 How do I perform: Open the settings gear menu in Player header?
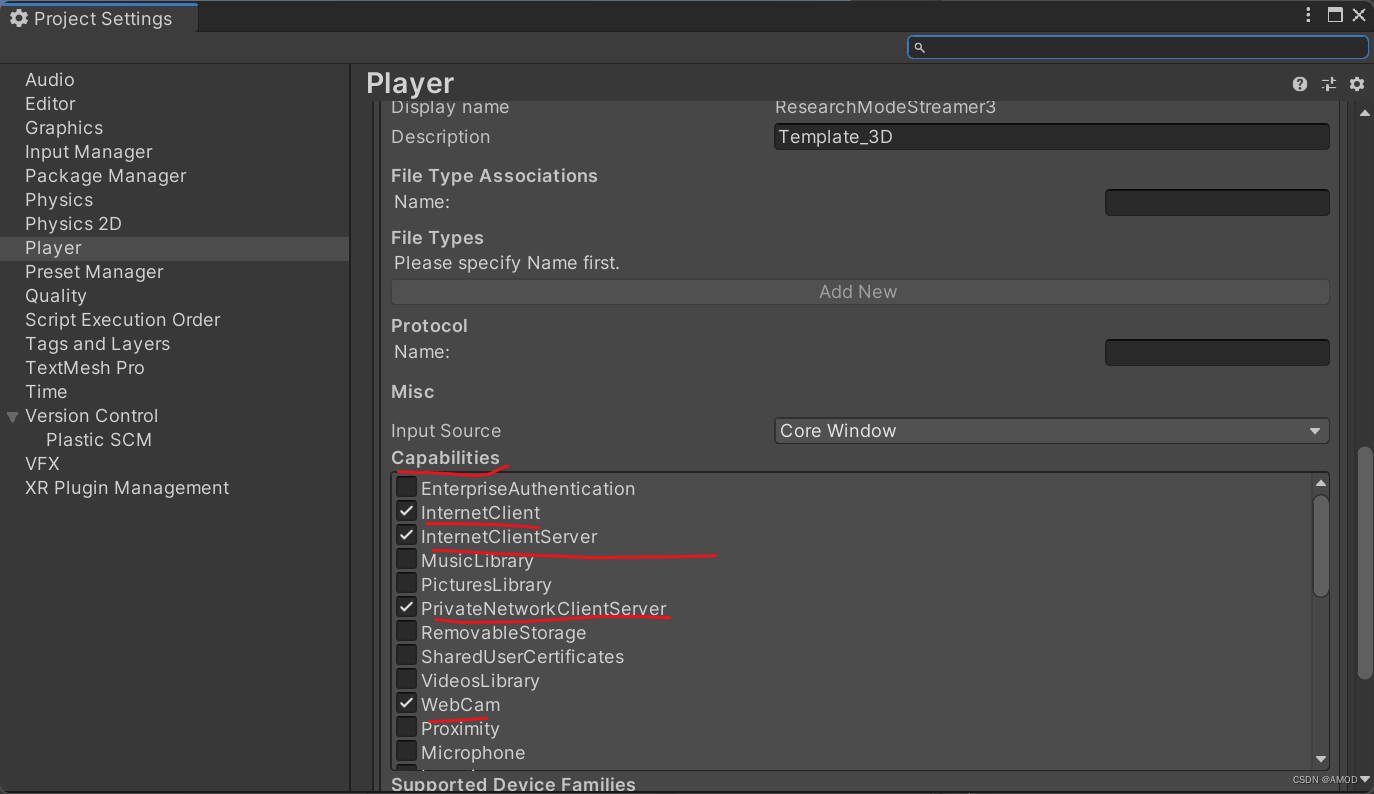1356,84
